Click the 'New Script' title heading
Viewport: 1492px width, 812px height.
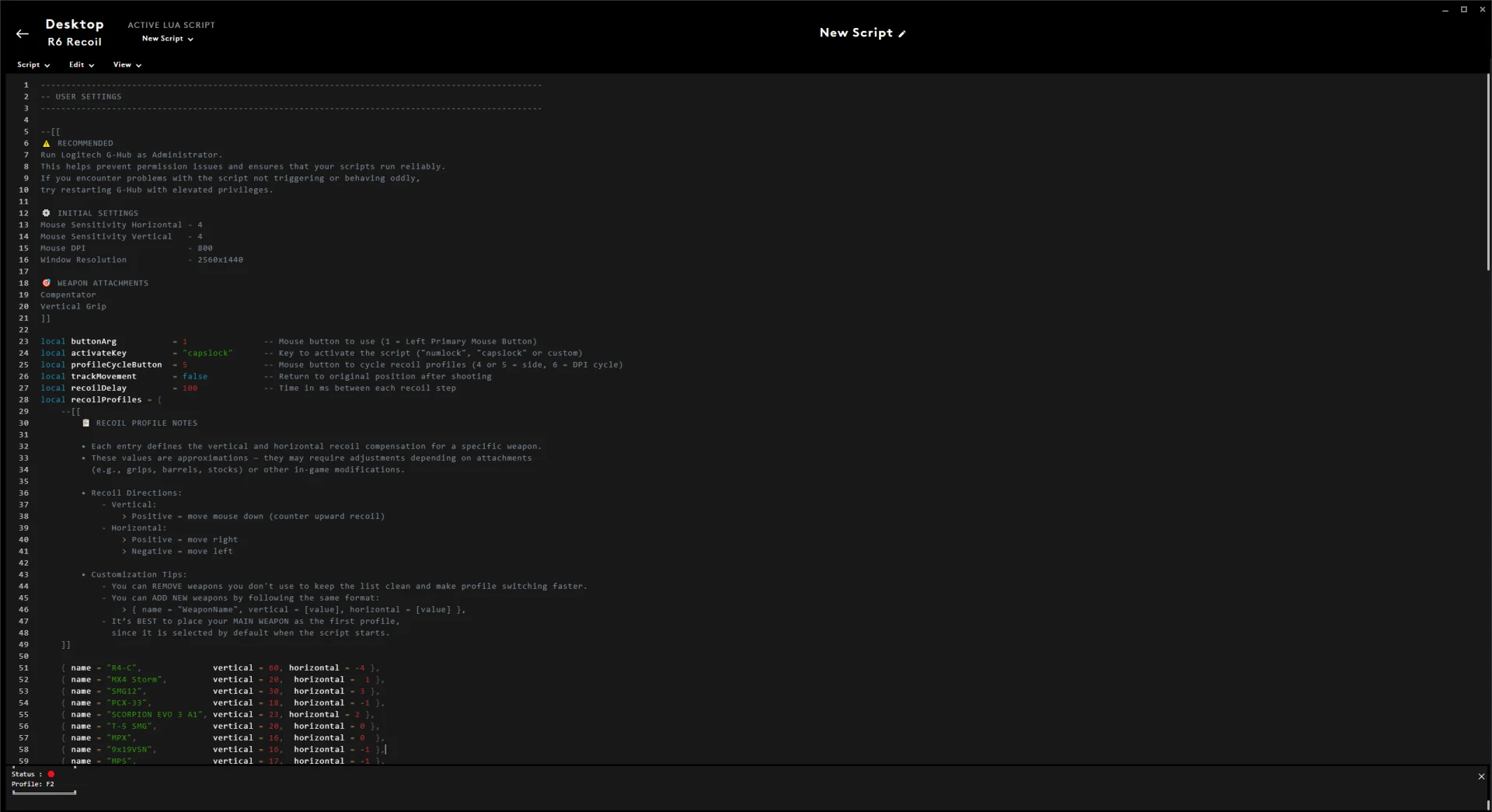pyautogui.click(x=856, y=33)
